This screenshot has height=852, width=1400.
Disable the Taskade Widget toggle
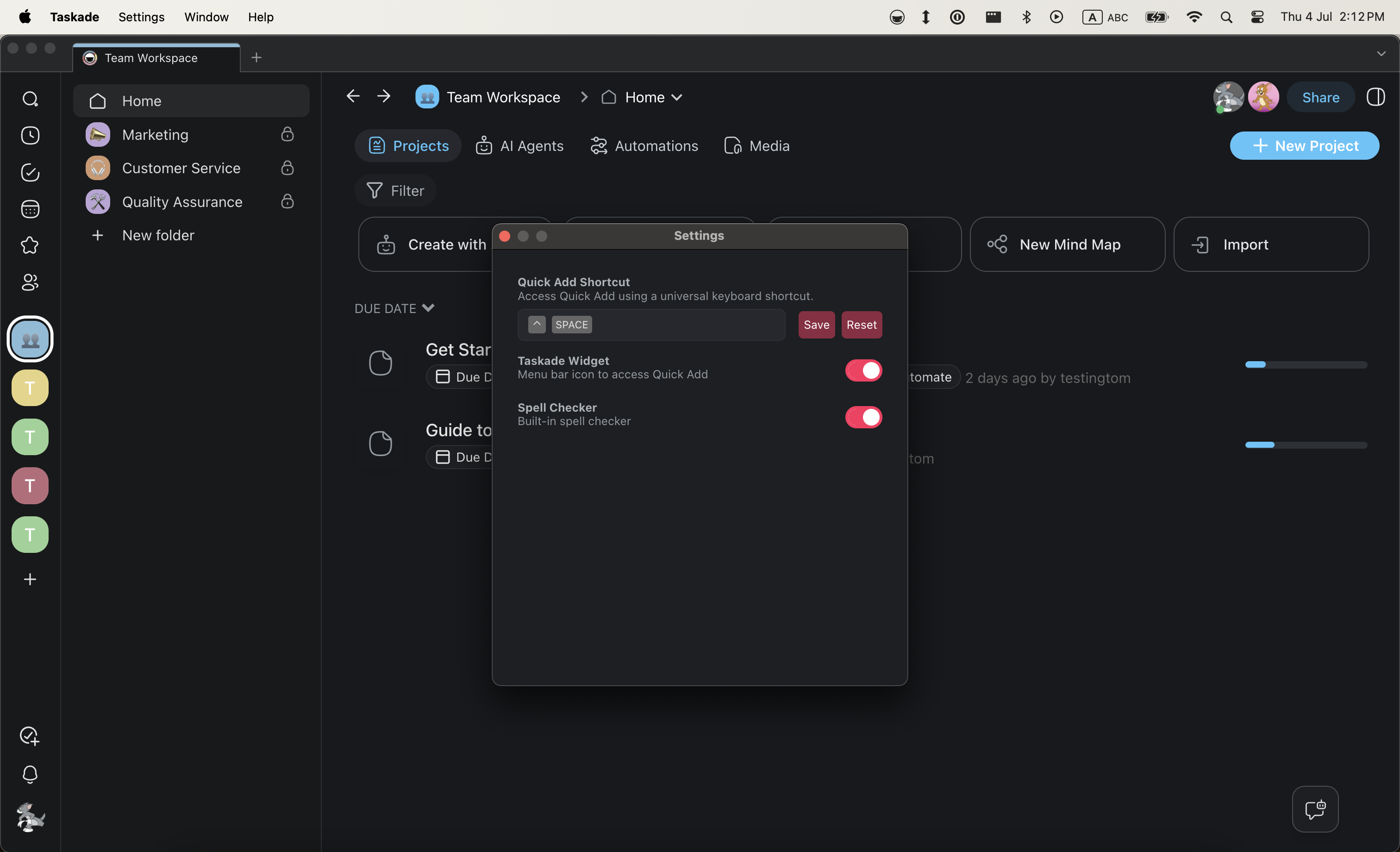863,370
